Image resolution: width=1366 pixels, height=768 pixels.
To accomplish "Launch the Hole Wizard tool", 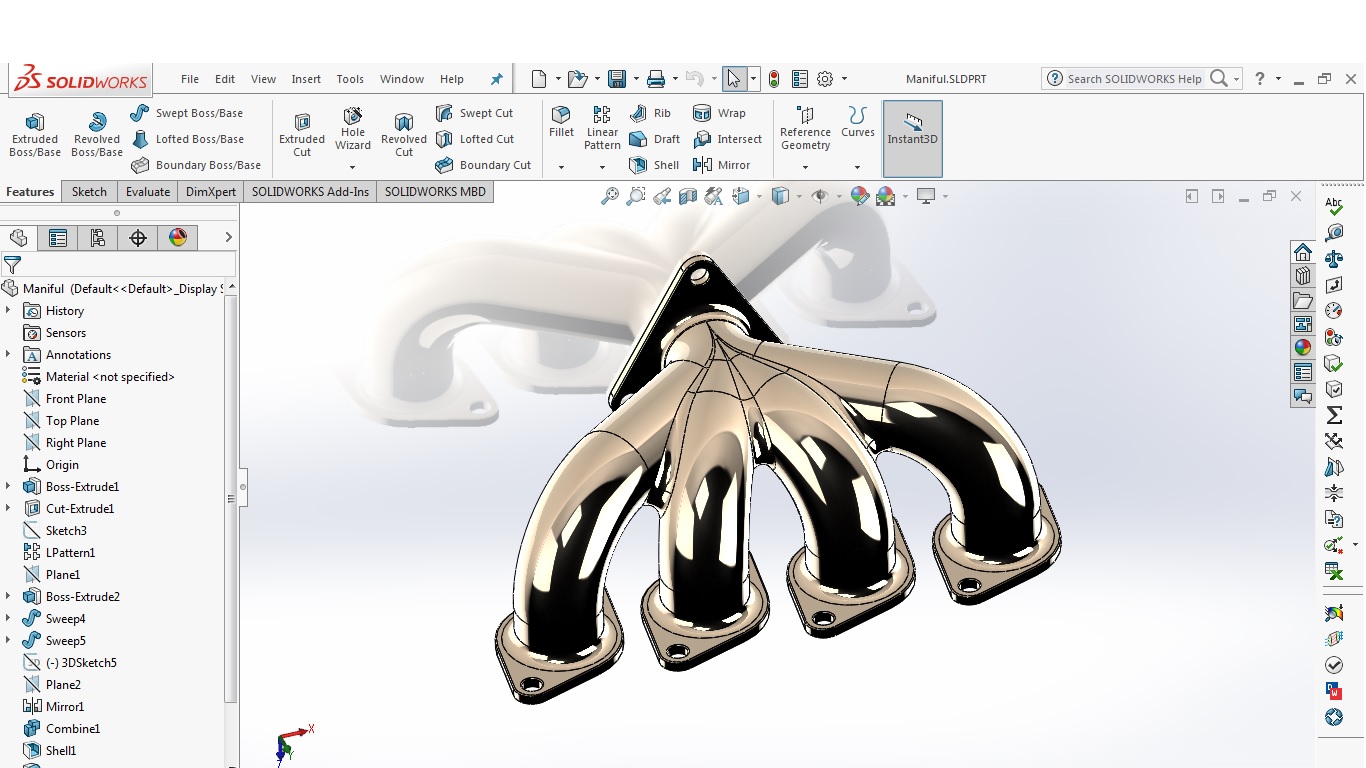I will (x=353, y=130).
